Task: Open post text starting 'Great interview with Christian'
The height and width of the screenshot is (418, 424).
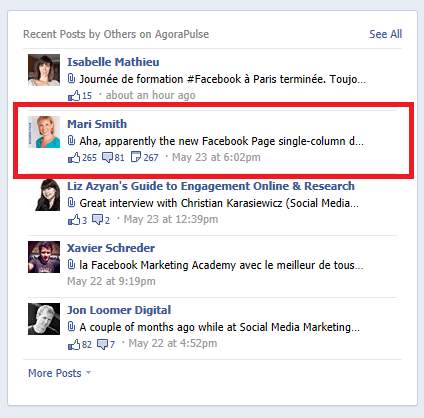Action: pyautogui.click(x=219, y=203)
